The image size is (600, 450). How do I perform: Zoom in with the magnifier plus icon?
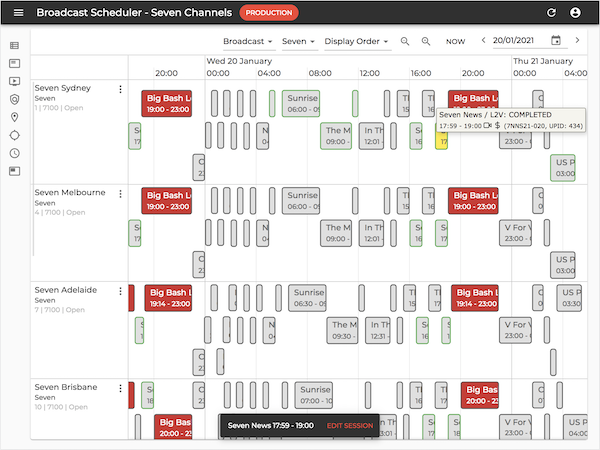tap(426, 41)
